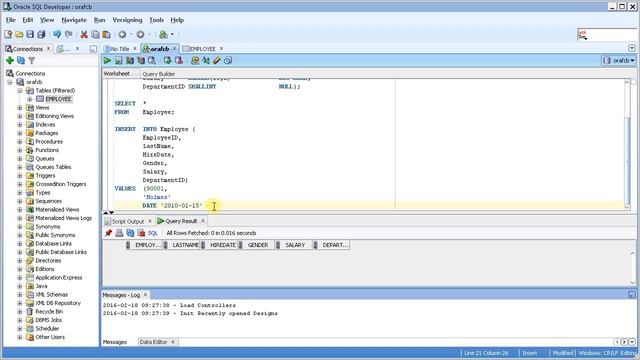Click the Rollback icon in worksheet toolbar
This screenshot has width=640, height=360.
coord(179,60)
